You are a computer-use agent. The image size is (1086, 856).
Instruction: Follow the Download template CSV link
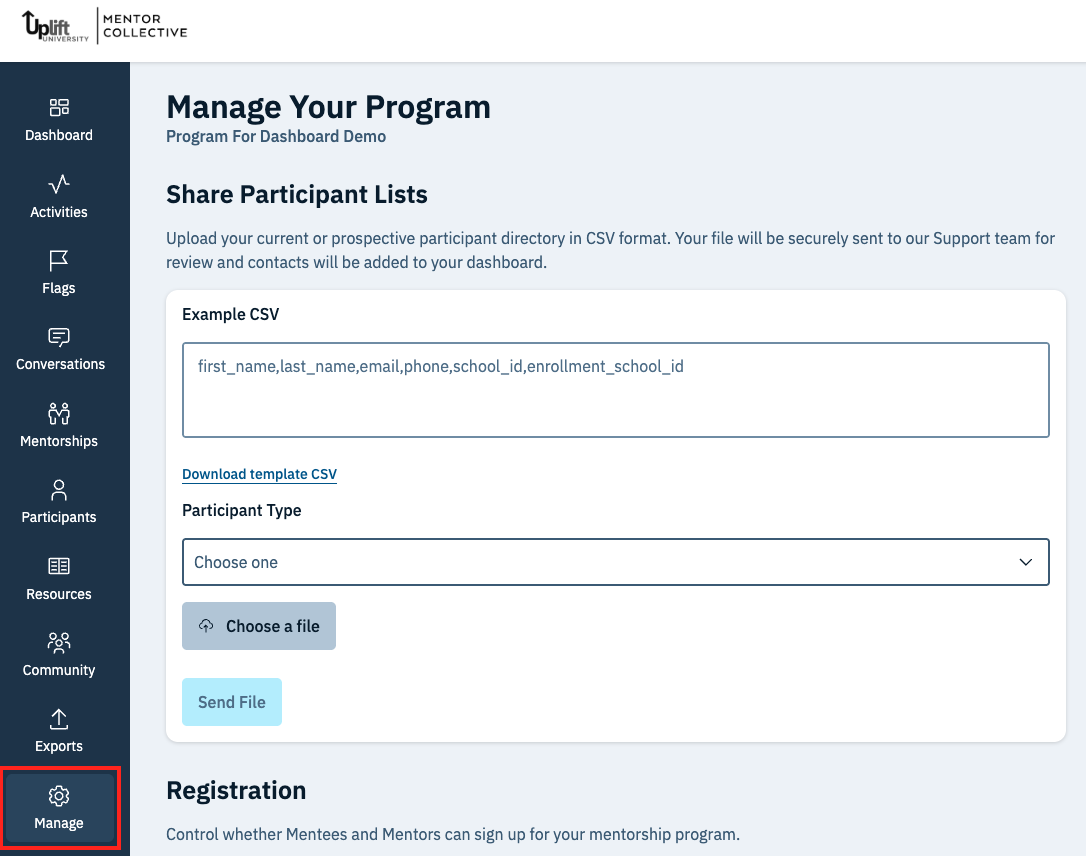[x=259, y=474]
